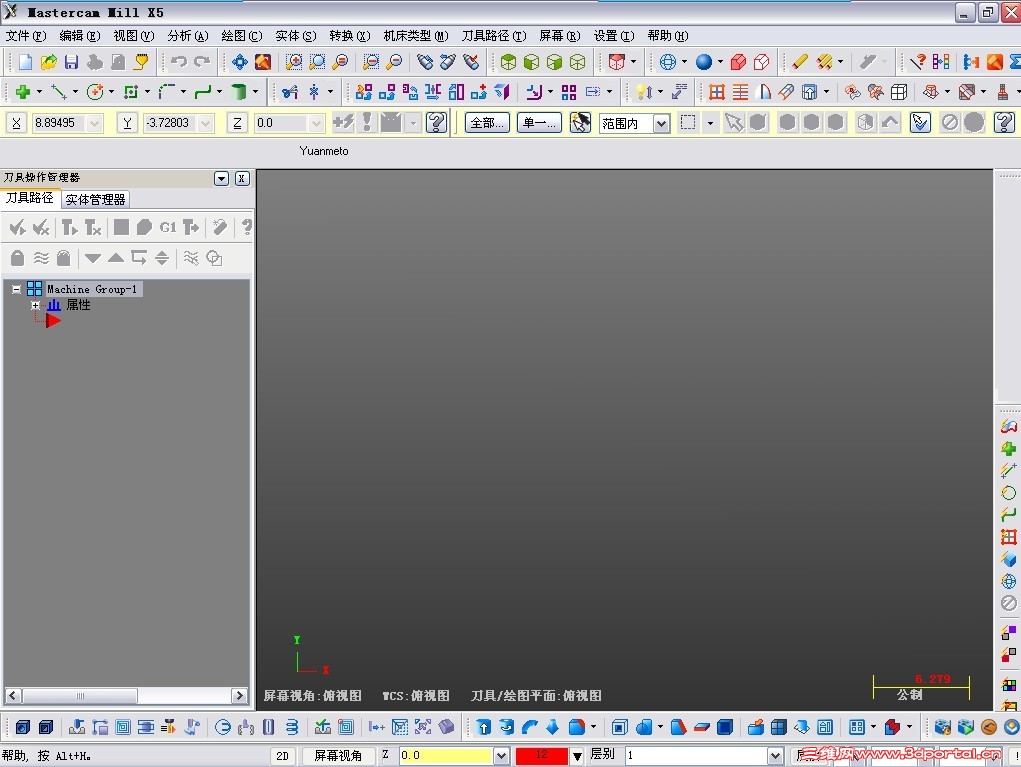Screen dimensions: 1021x767
Task: Click the trim scissors icon
Action: coord(290,92)
